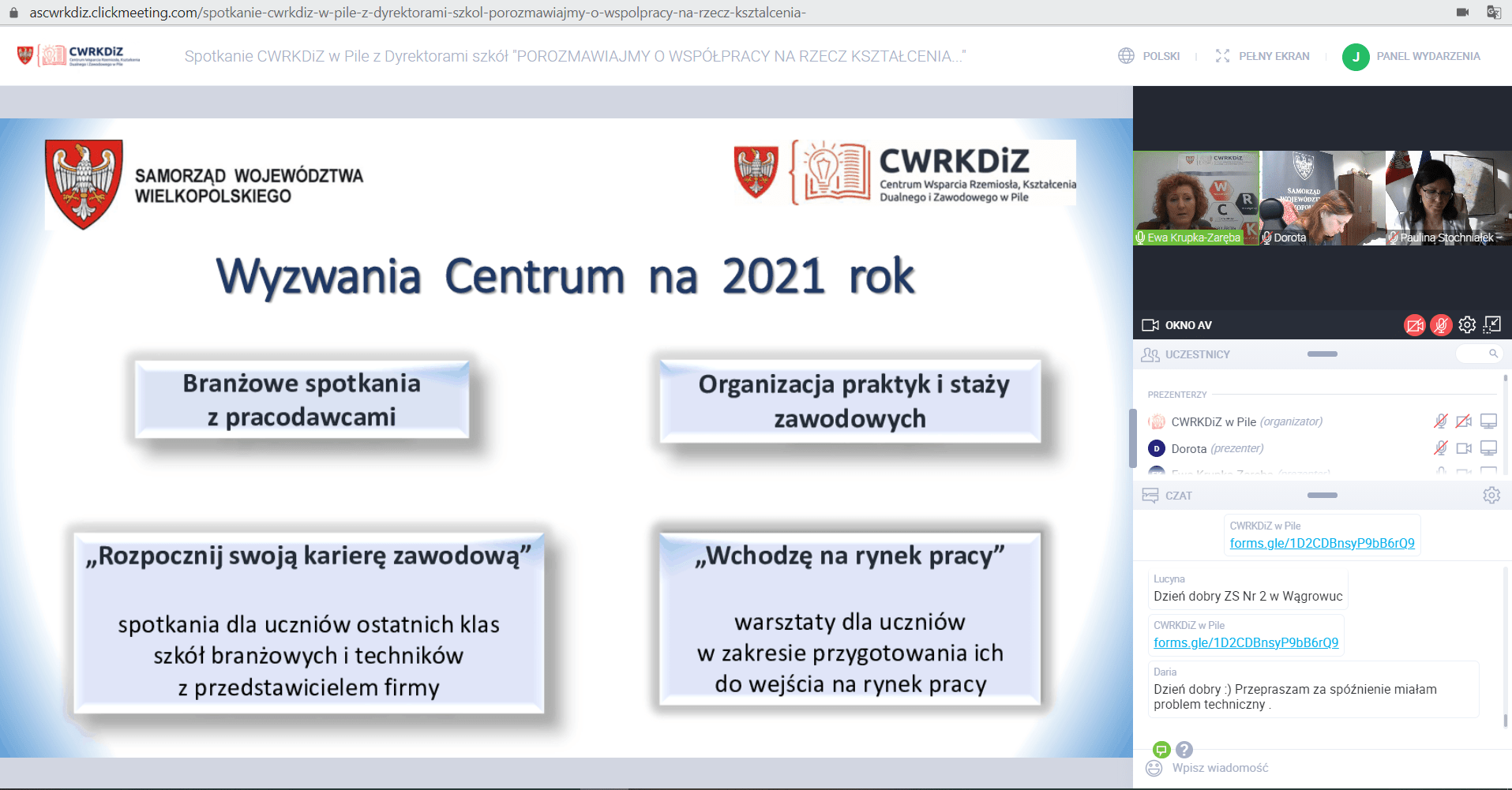Open pinned forms.gle link in chat

tap(1322, 543)
